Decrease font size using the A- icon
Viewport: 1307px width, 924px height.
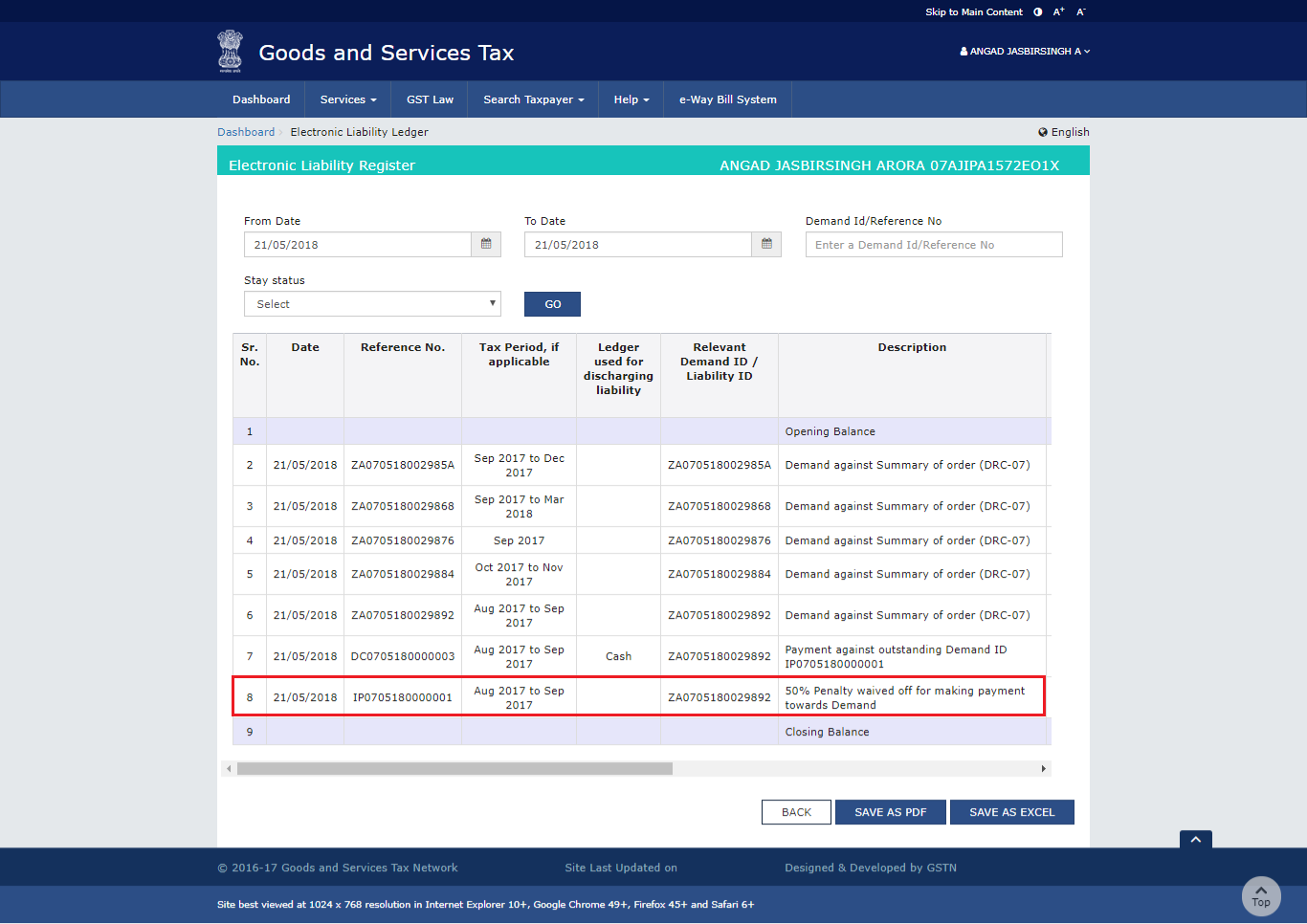point(1080,11)
